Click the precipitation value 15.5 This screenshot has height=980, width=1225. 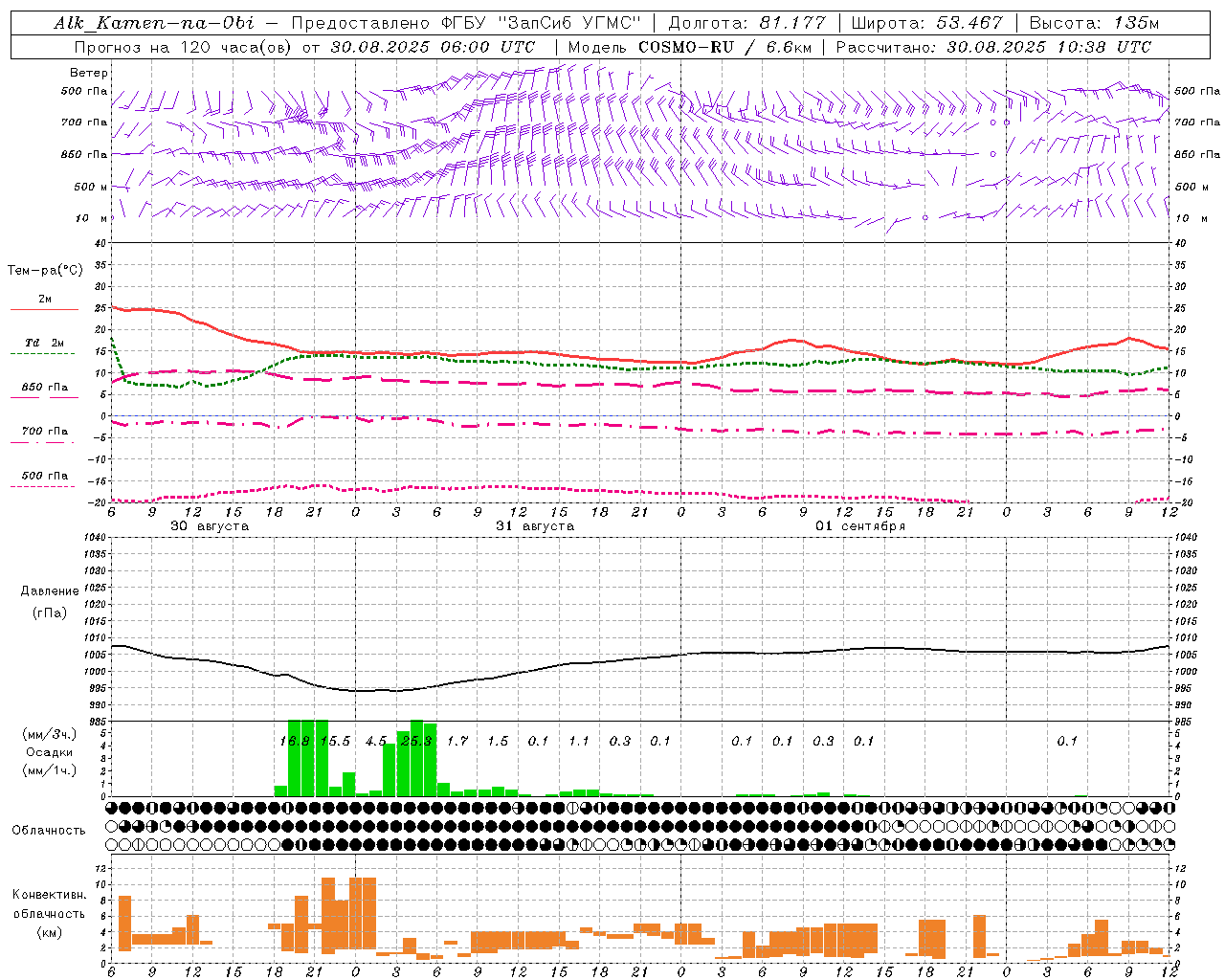pyautogui.click(x=336, y=741)
